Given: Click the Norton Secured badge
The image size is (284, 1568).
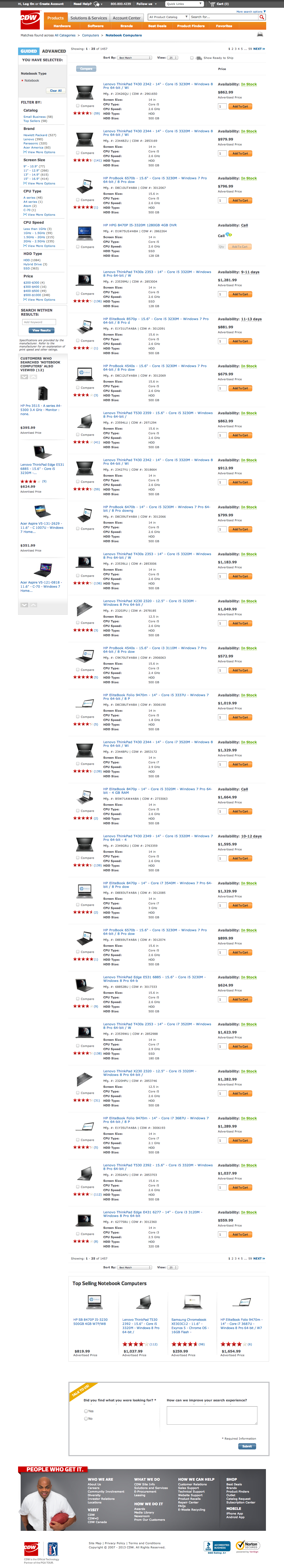Looking at the screenshot, I should 250,1546.
